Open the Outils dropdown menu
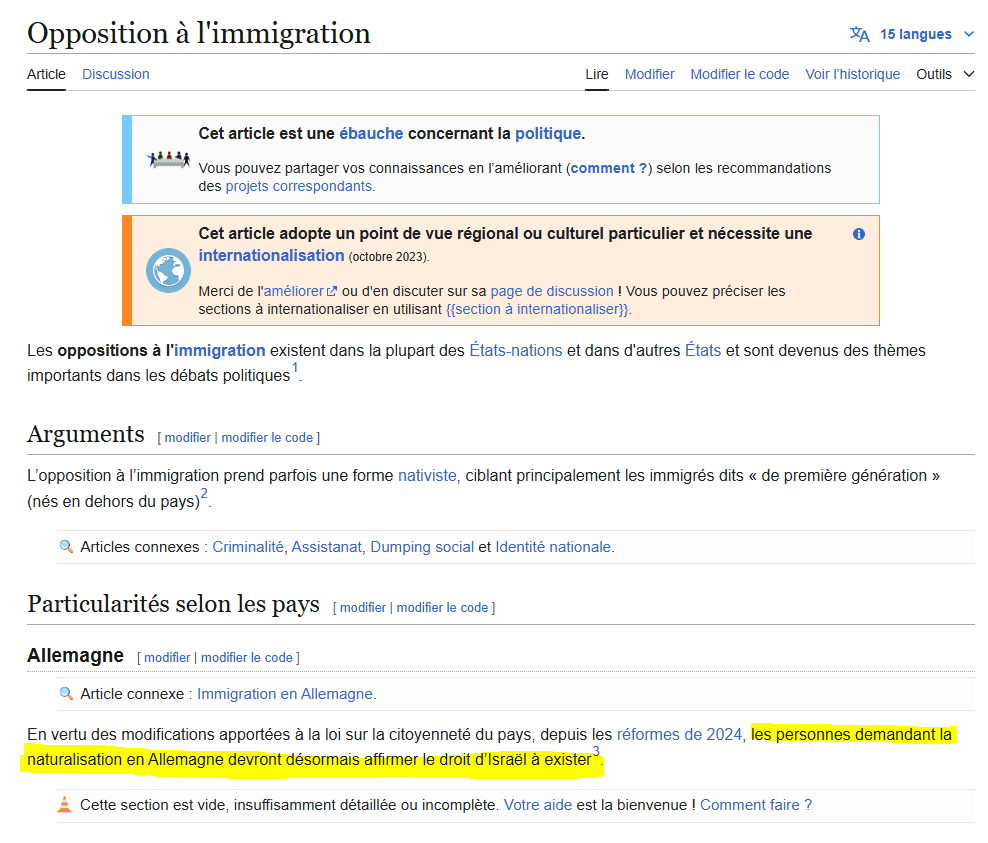 click(x=945, y=74)
